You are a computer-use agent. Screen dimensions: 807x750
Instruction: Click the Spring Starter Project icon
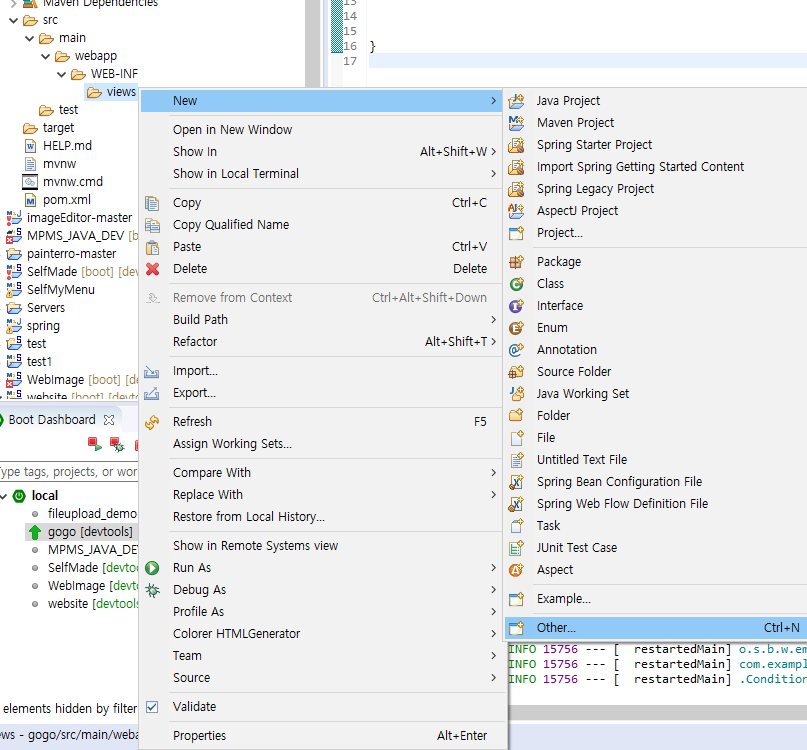[x=516, y=145]
